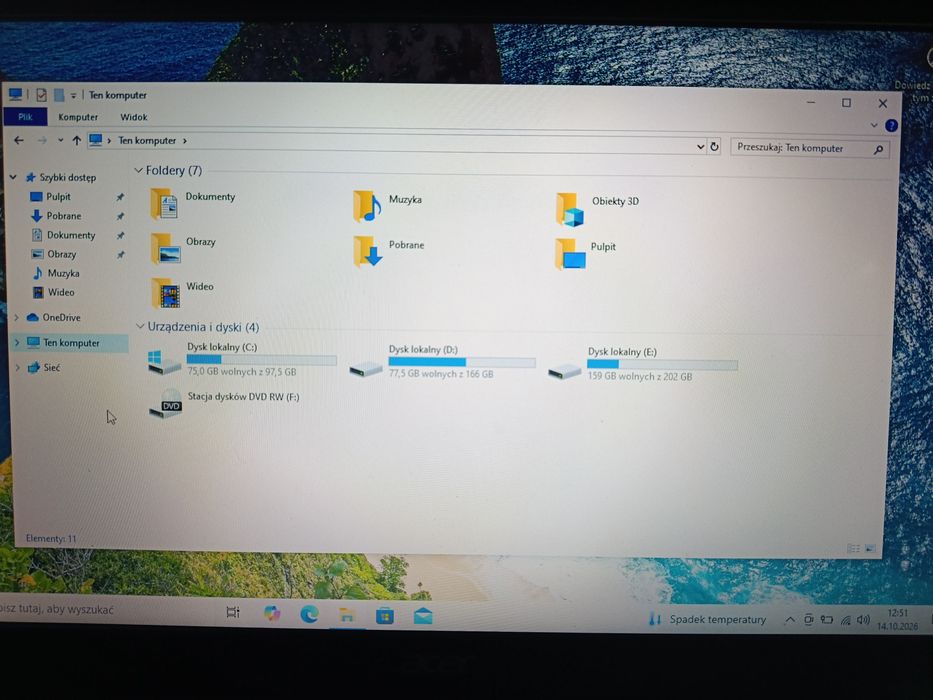Expand the OneDrive tree node
Image resolution: width=933 pixels, height=700 pixels.
coord(17,317)
